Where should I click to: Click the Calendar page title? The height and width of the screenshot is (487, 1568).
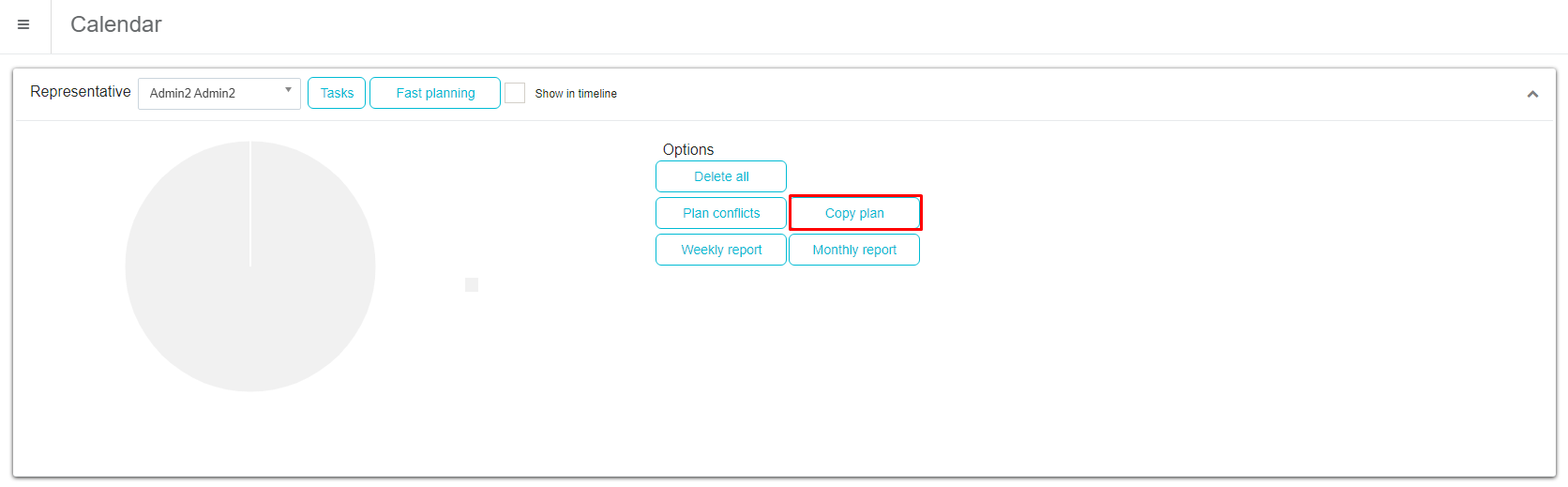[116, 25]
